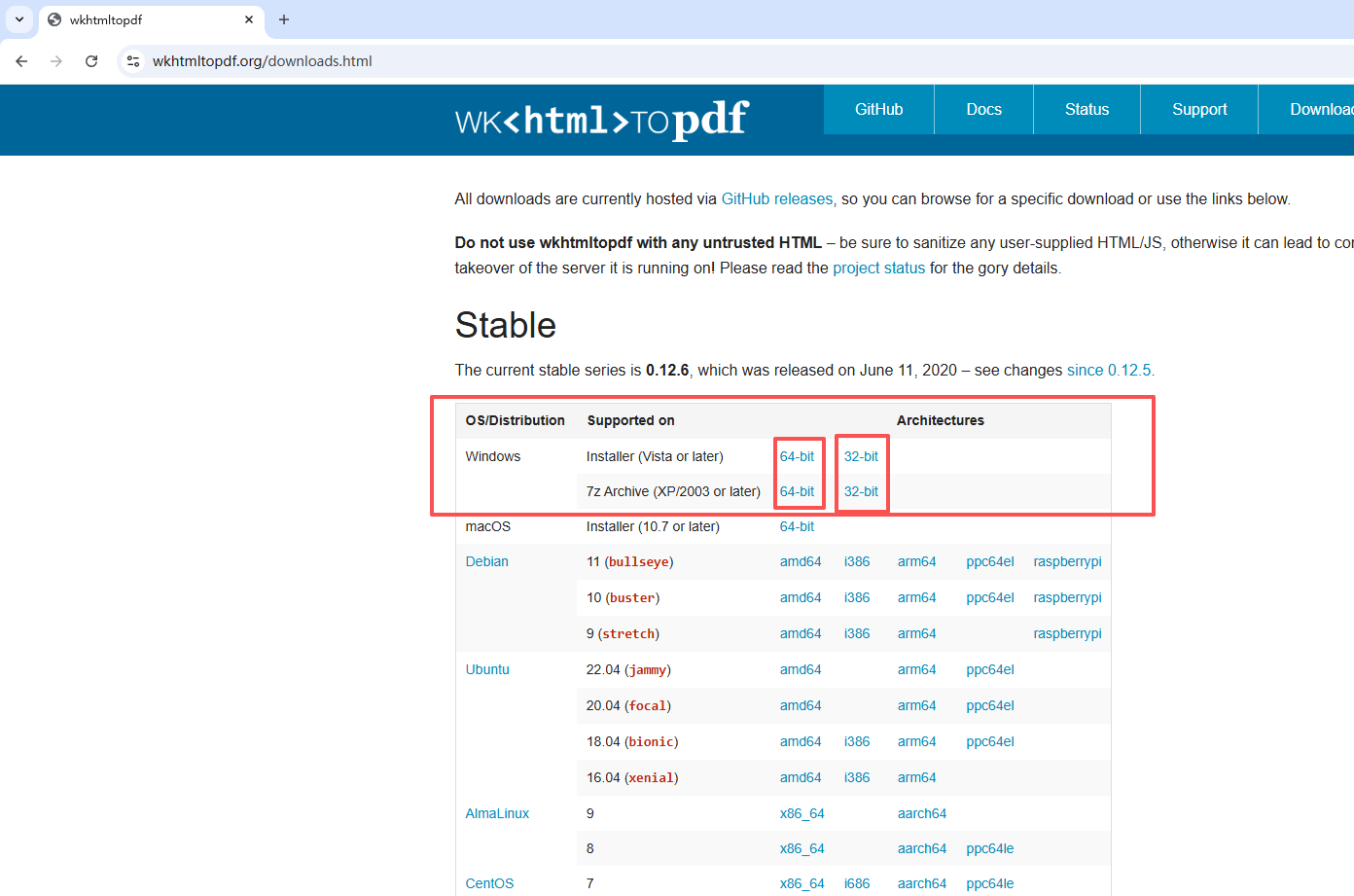Image resolution: width=1354 pixels, height=896 pixels.
Task: Download Debian 9 stretch raspberrypi
Action: 1067,633
